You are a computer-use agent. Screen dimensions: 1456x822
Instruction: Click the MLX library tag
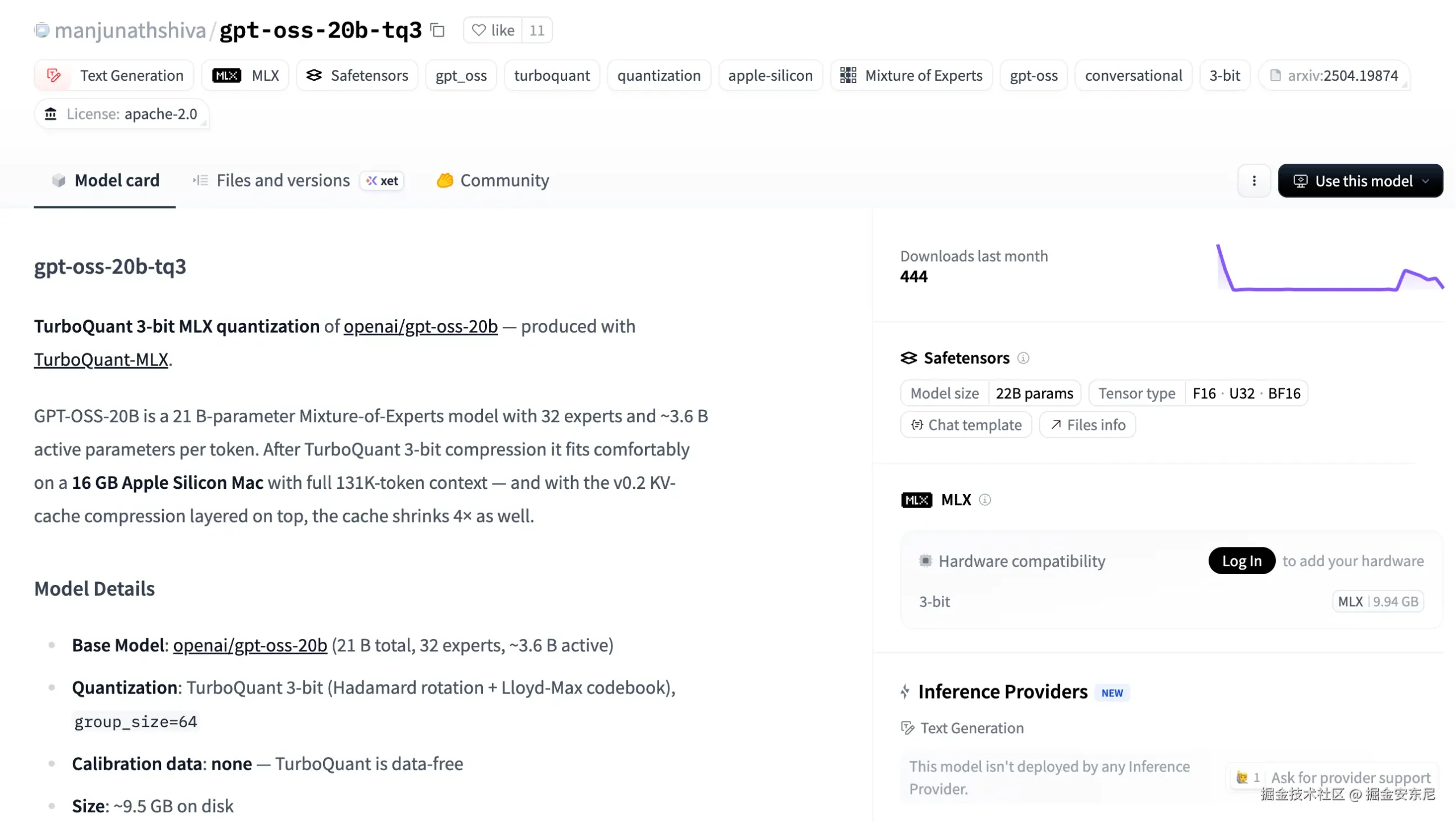[x=246, y=76]
